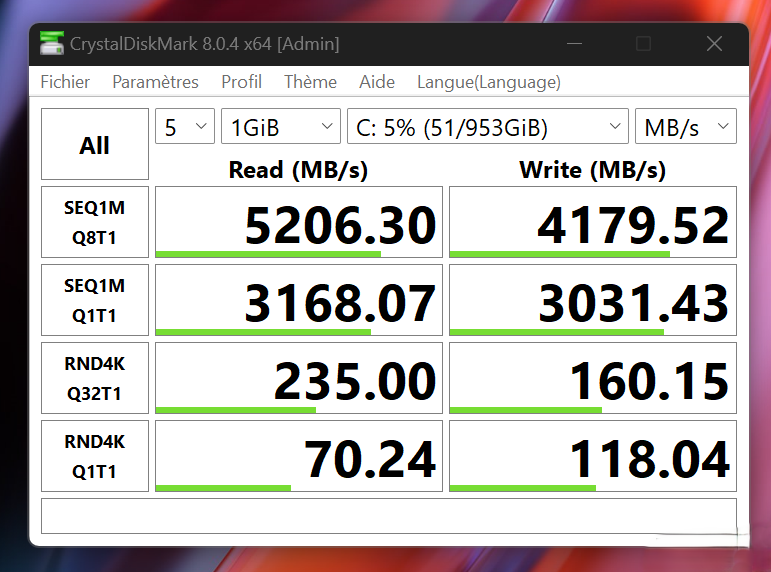Start the SEQ1M Q8T1 test
Viewport: 771px width, 572px height.
[94, 222]
